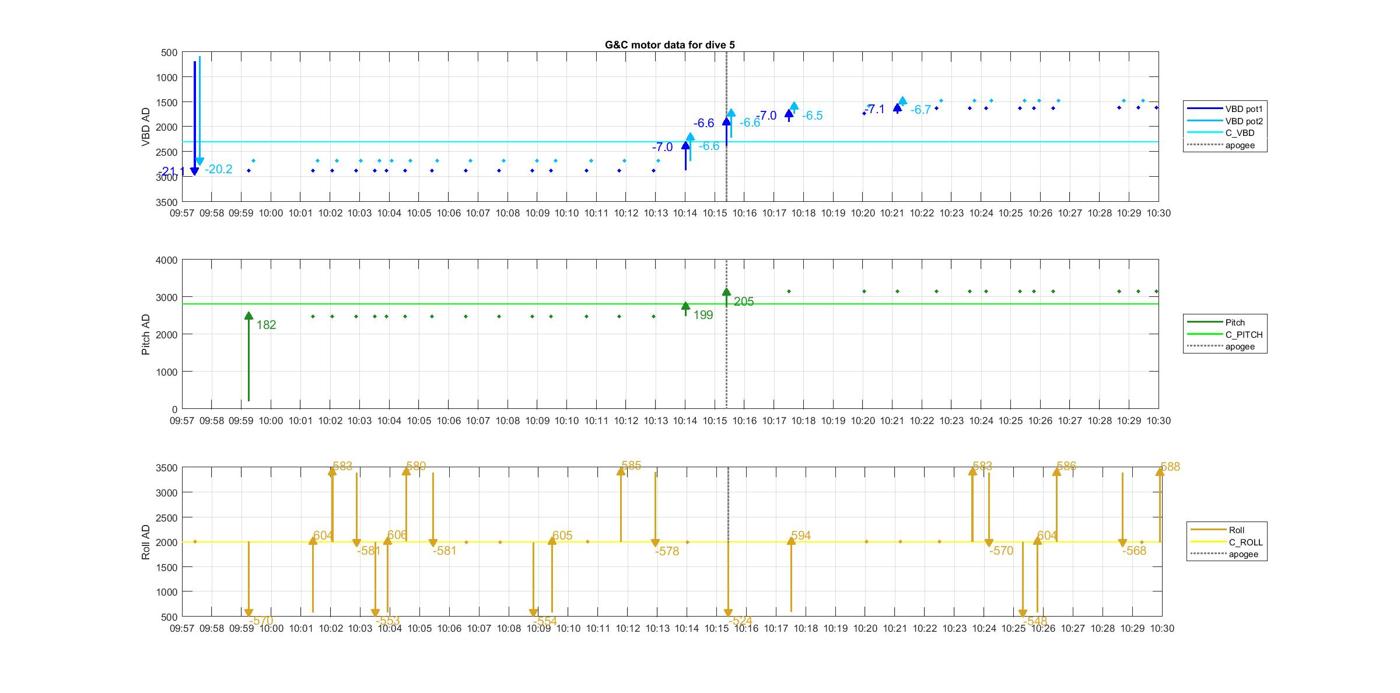
Task: Select the VBD pot1 legend entry
Action: point(1227,108)
